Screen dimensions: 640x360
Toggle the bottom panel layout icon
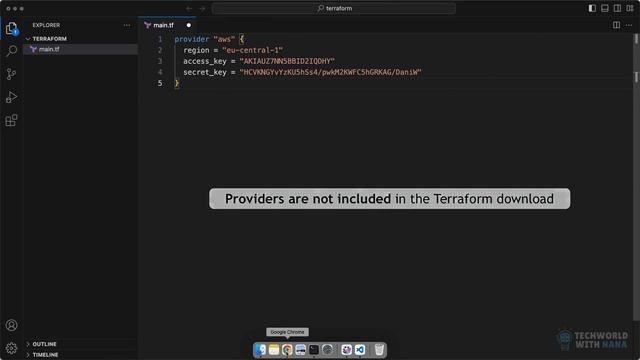tap(604, 8)
